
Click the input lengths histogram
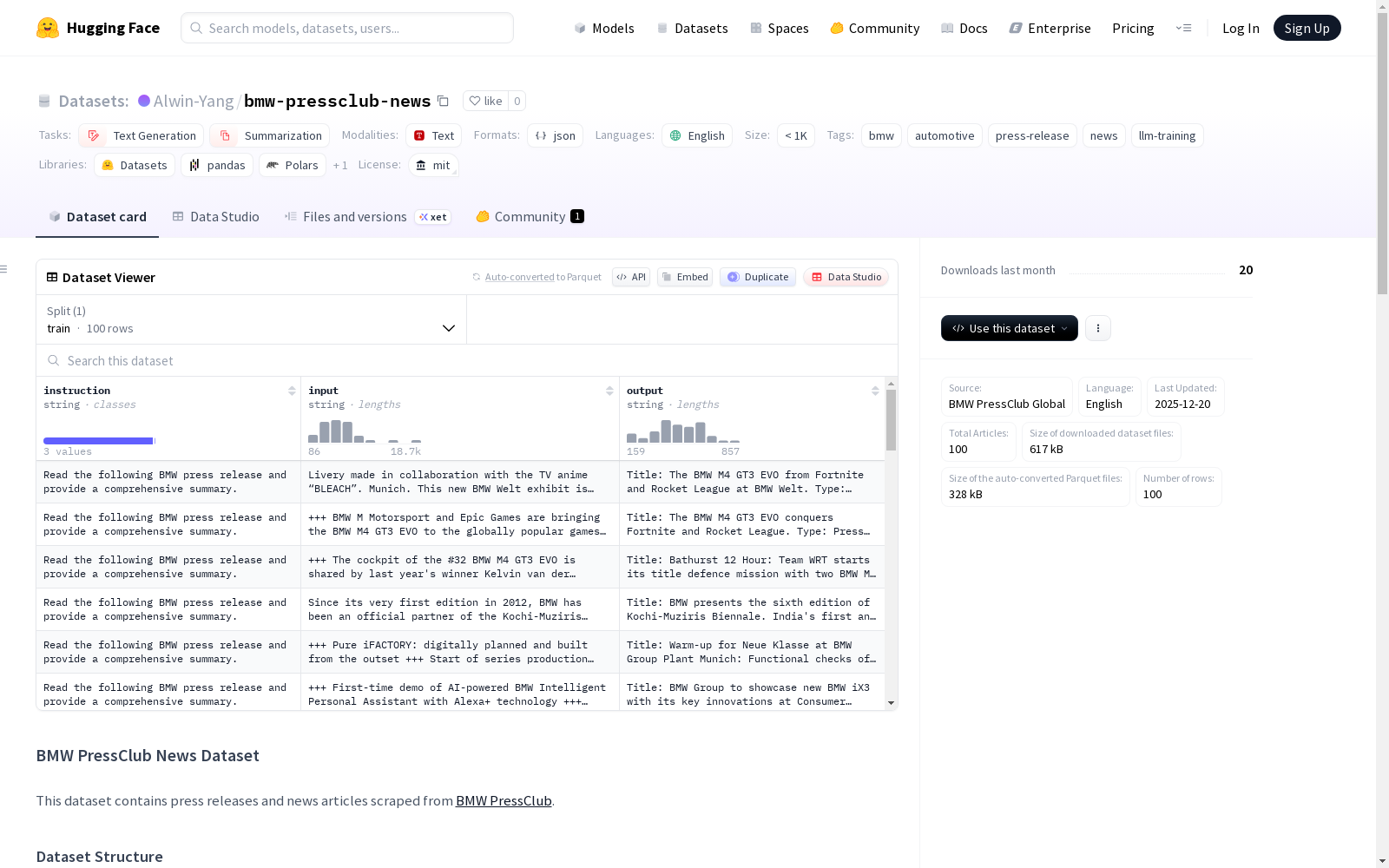(x=365, y=431)
